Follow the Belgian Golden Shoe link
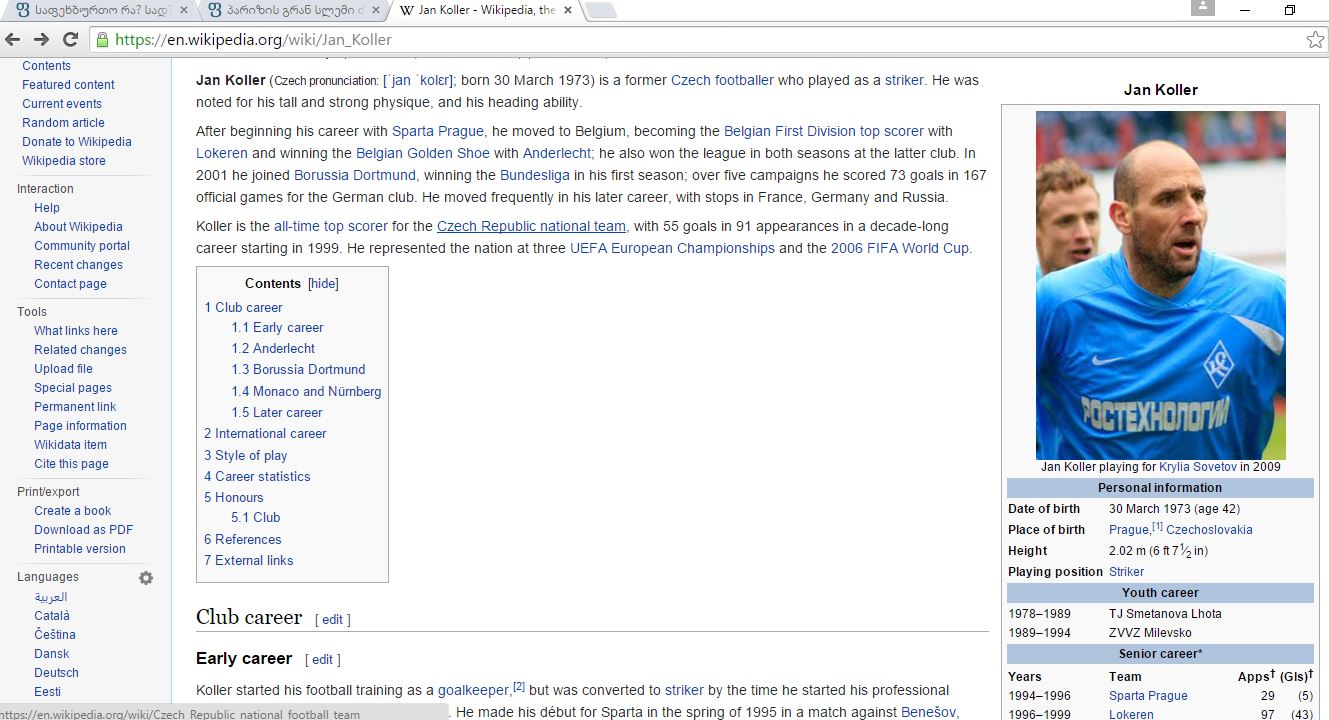 coord(423,154)
